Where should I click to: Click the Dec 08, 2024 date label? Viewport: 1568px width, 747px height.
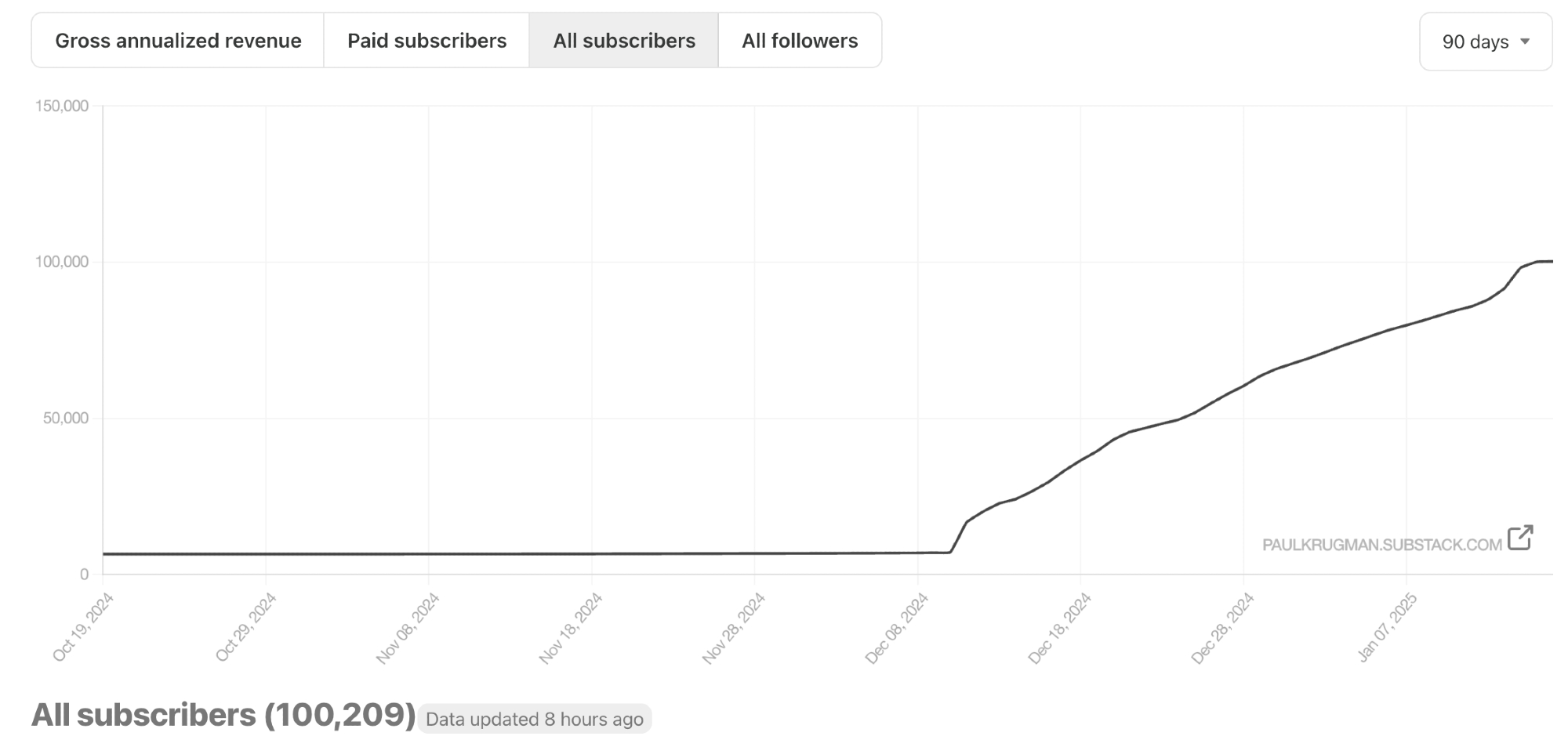pyautogui.click(x=897, y=629)
